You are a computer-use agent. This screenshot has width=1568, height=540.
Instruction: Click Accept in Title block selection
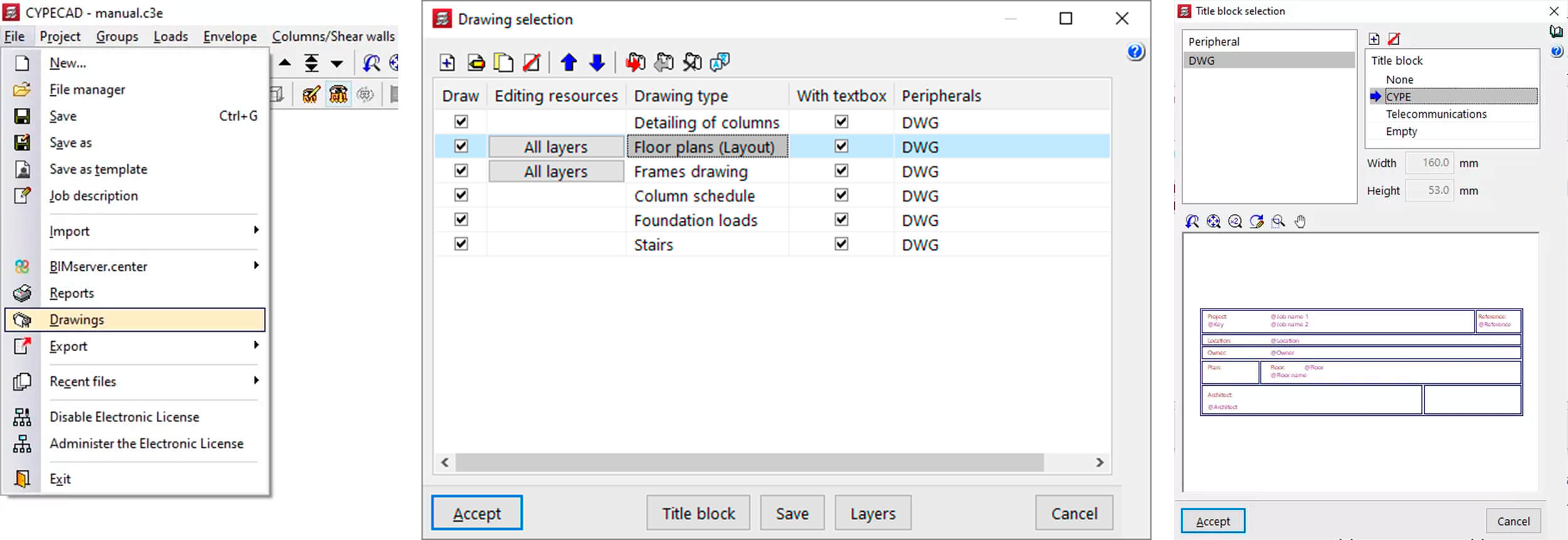[1213, 521]
